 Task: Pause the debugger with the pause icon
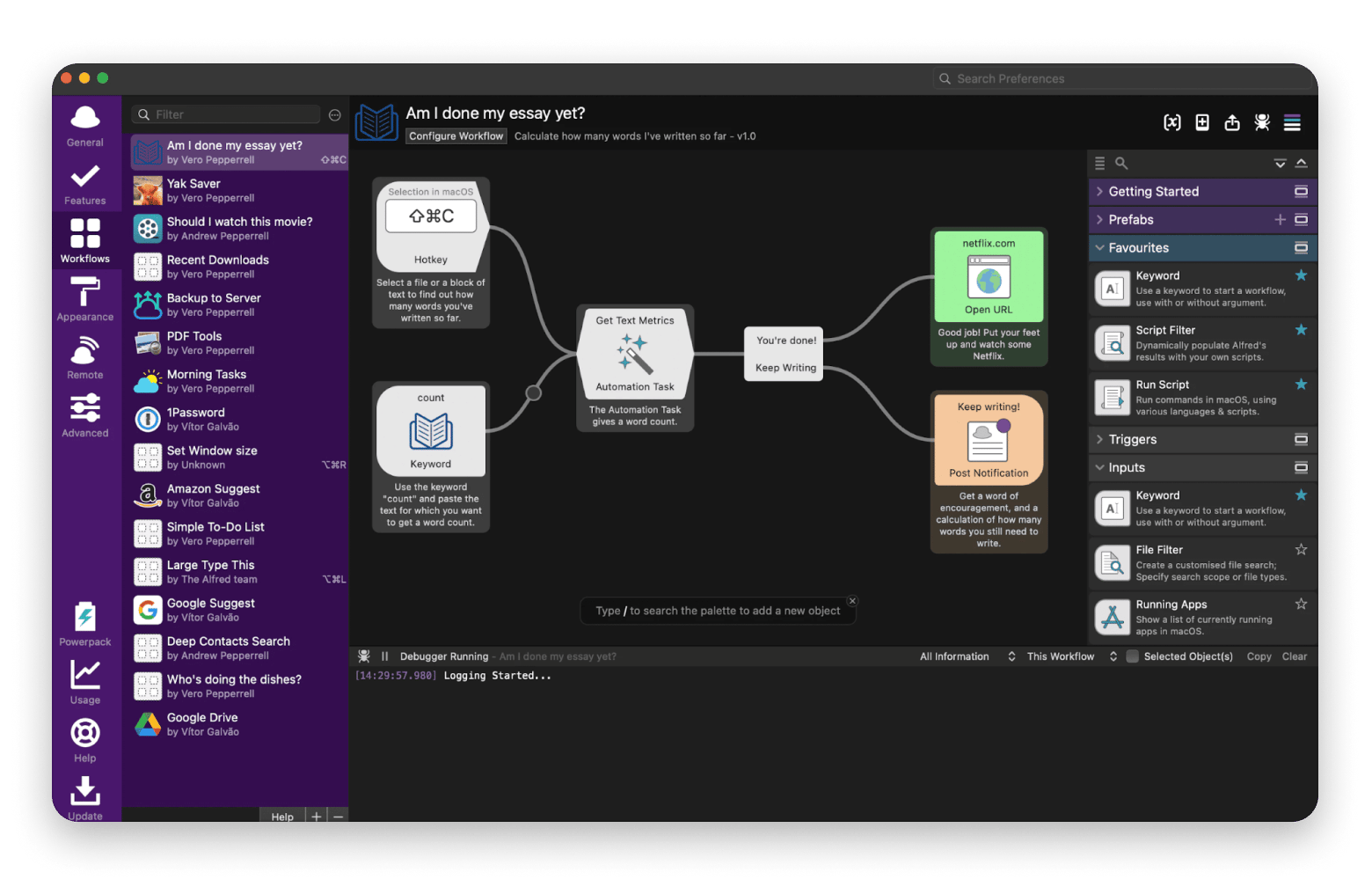pos(384,656)
